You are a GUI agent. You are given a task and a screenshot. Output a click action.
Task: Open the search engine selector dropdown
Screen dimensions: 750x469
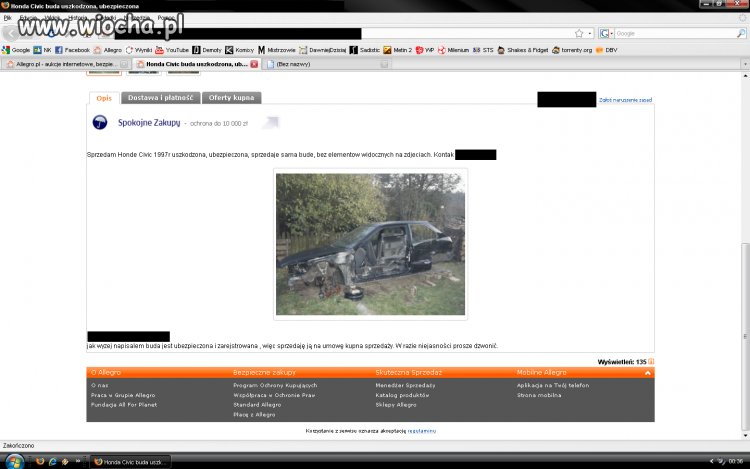click(x=606, y=33)
